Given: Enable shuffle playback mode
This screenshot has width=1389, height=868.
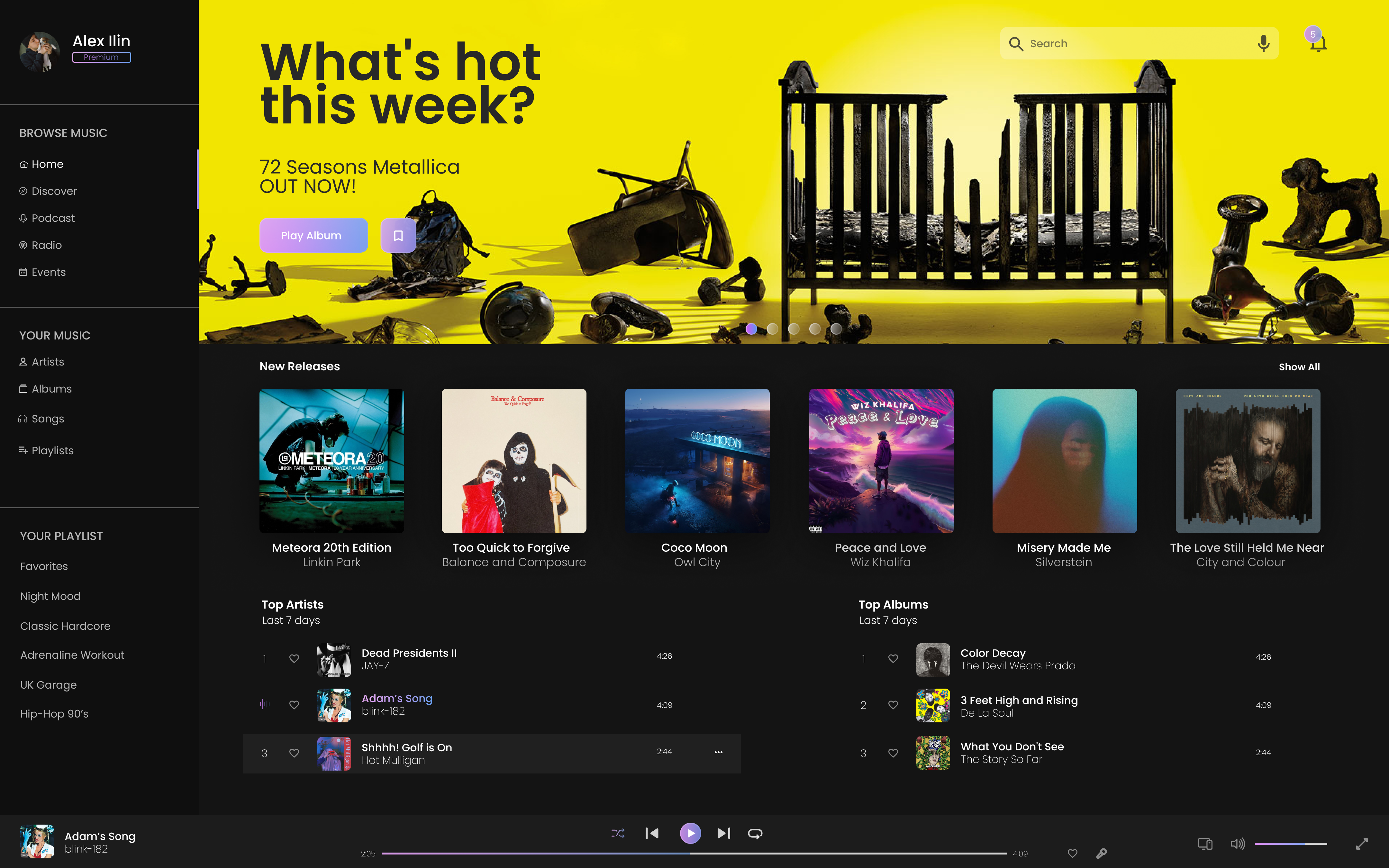Looking at the screenshot, I should pos(618,834).
